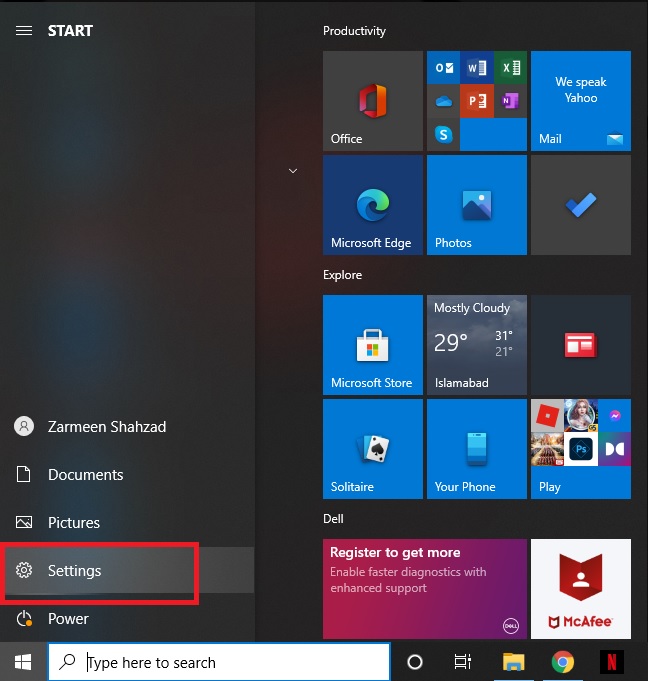648x681 pixels.
Task: Open Messenger in the Play folder tile
Action: [615, 416]
